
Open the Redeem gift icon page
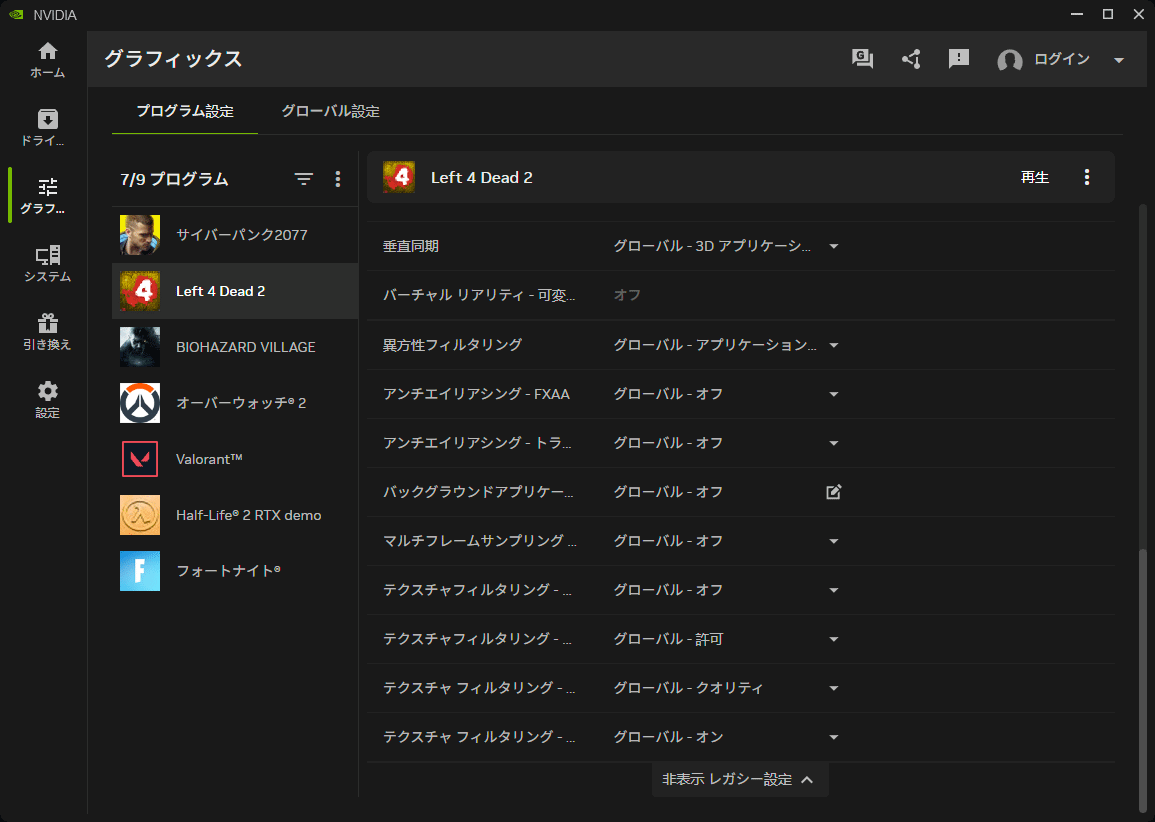click(47, 332)
